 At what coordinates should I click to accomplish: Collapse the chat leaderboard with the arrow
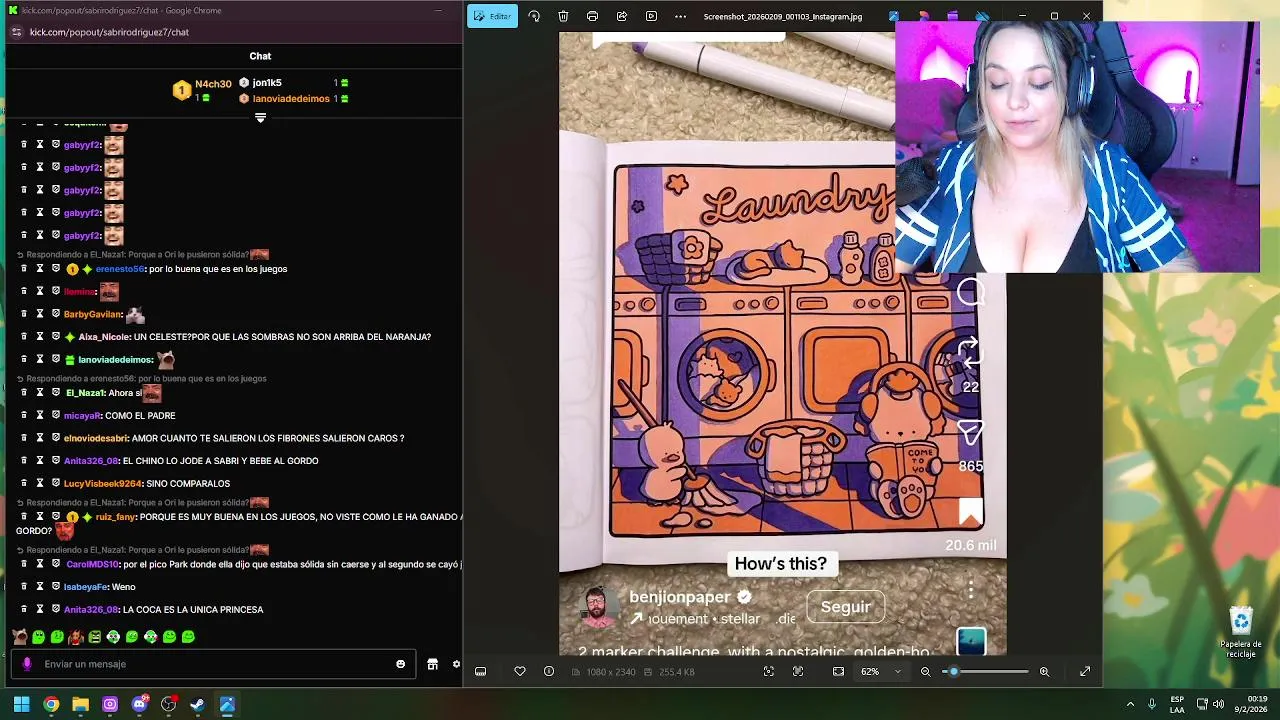260,118
